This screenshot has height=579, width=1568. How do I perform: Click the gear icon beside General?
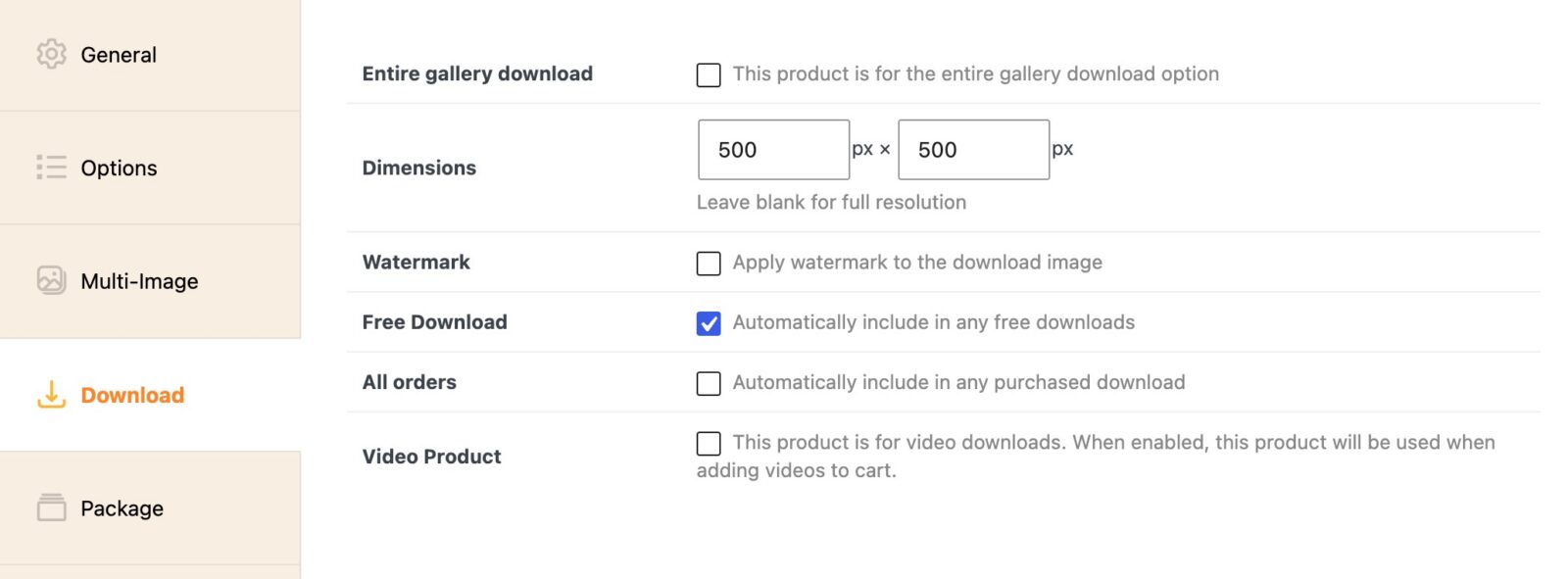click(x=51, y=55)
